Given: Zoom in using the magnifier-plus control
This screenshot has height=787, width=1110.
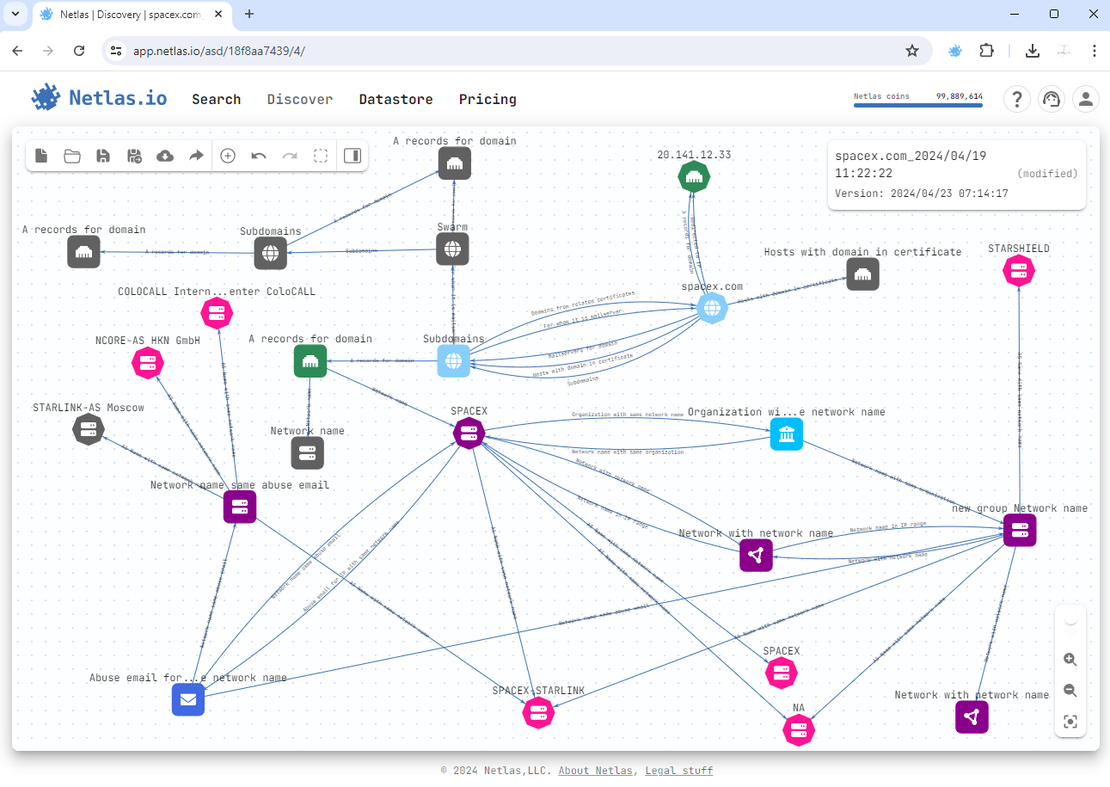Looking at the screenshot, I should (1070, 660).
